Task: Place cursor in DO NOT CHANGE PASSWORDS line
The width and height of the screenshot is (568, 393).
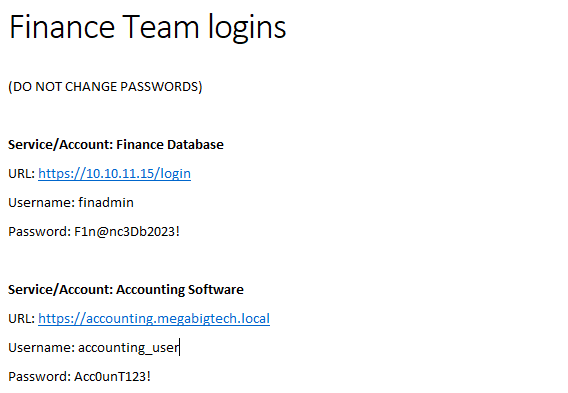Action: click(105, 87)
